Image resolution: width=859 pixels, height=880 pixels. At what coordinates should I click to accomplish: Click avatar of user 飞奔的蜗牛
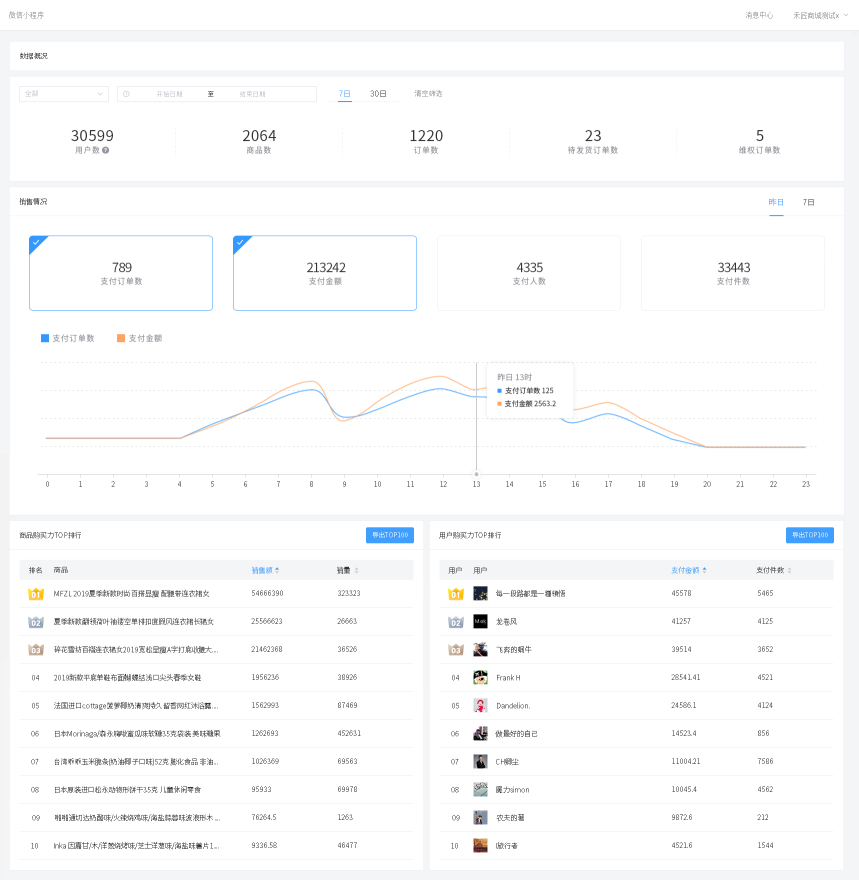[480, 649]
